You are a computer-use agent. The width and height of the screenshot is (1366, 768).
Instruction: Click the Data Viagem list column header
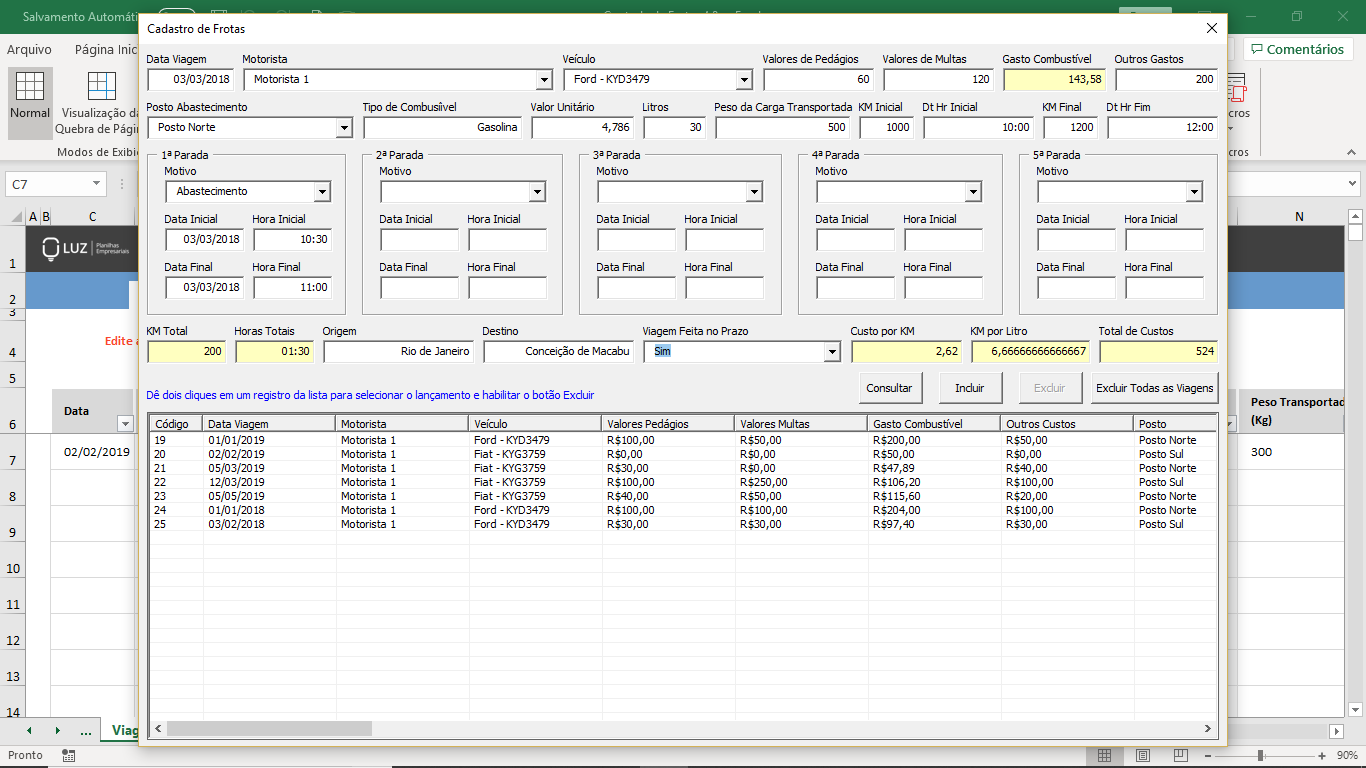click(x=269, y=424)
